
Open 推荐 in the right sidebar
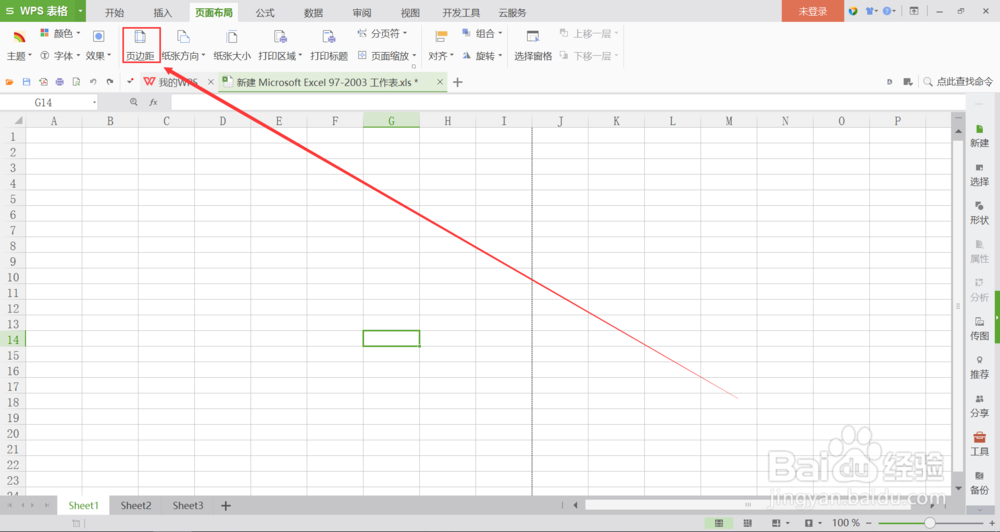[980, 367]
